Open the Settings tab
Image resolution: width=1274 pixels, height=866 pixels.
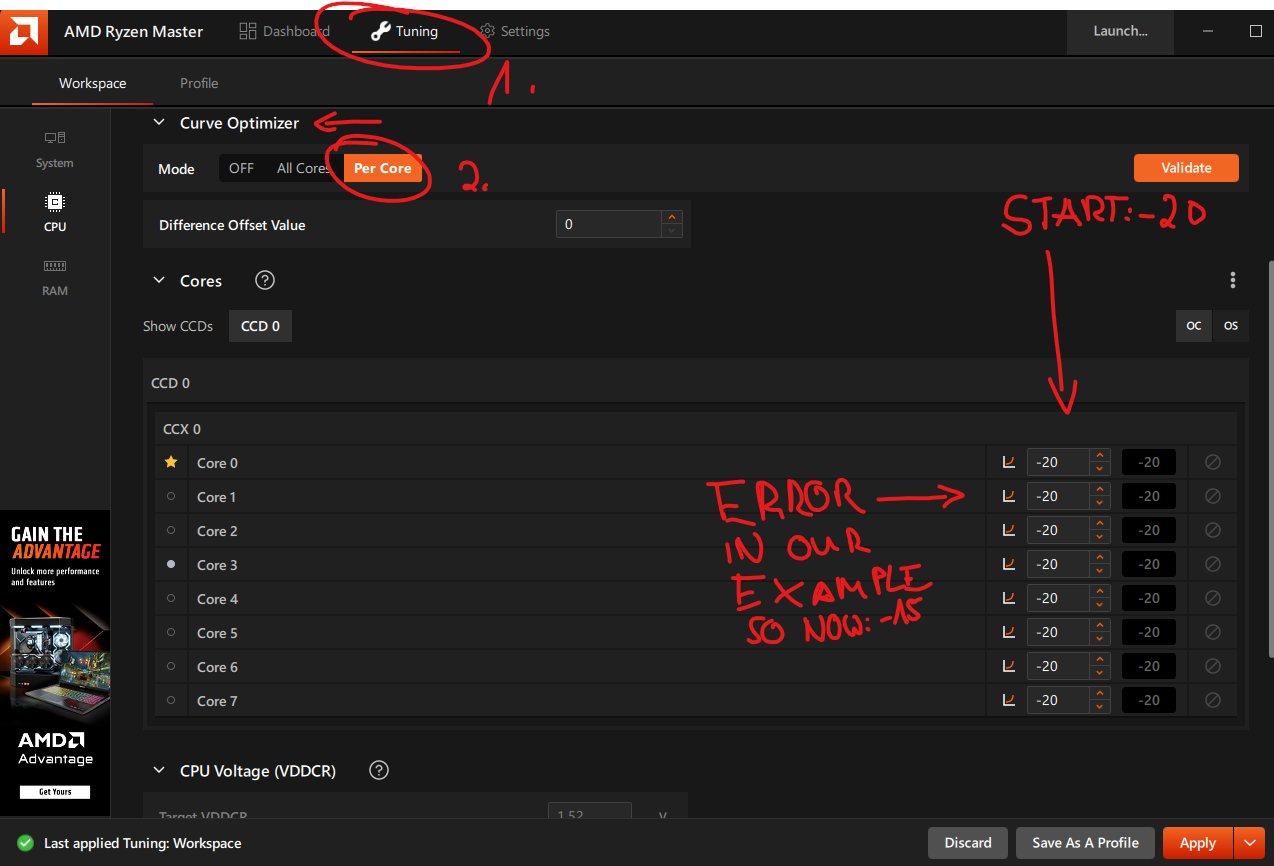pos(515,31)
